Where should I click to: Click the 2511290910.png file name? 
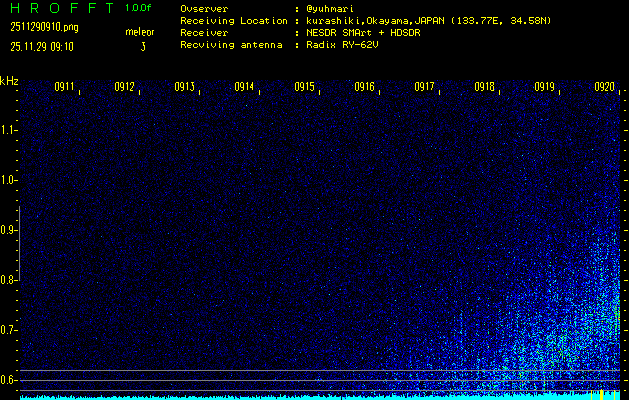44,28
